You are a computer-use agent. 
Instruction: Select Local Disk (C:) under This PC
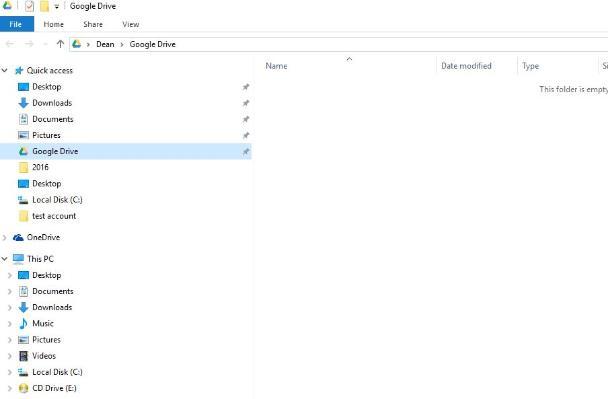[x=57, y=372]
